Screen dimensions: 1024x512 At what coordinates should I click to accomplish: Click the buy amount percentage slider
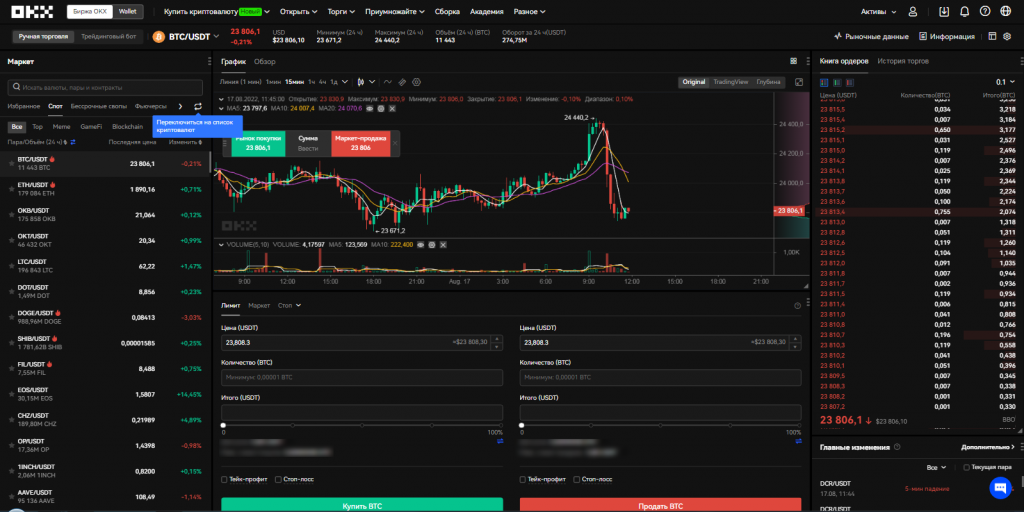(361, 425)
